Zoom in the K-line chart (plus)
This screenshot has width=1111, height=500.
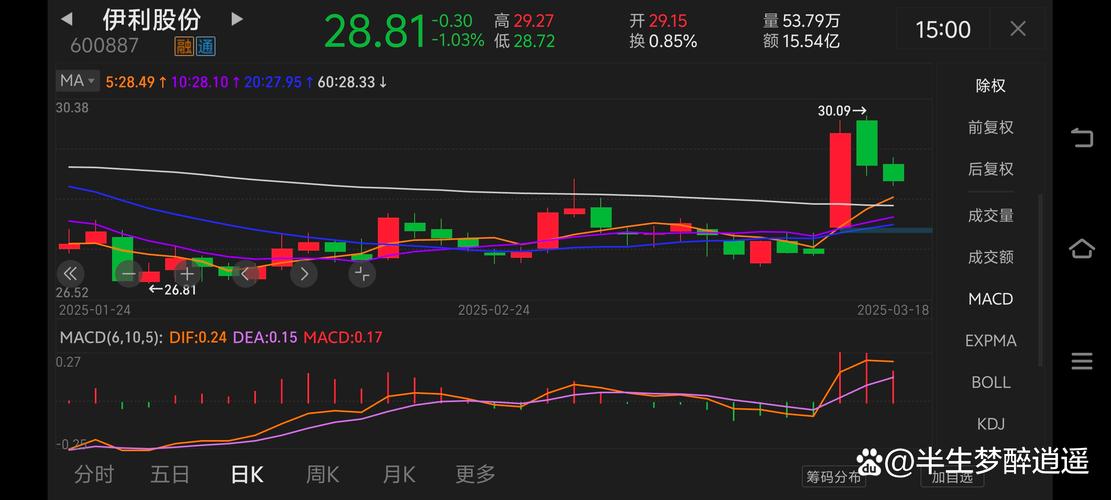(x=187, y=273)
